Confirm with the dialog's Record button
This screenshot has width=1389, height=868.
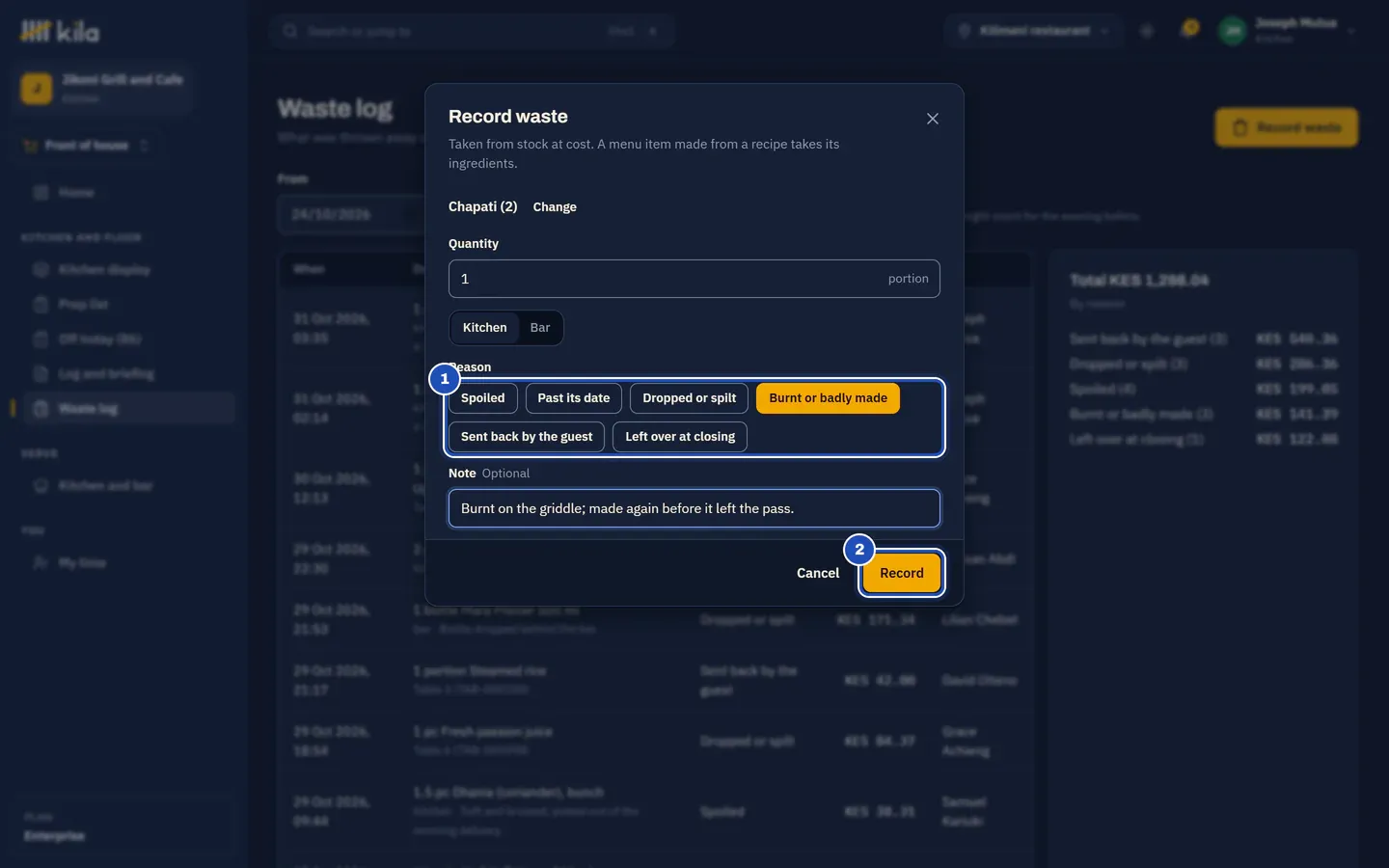(x=901, y=573)
